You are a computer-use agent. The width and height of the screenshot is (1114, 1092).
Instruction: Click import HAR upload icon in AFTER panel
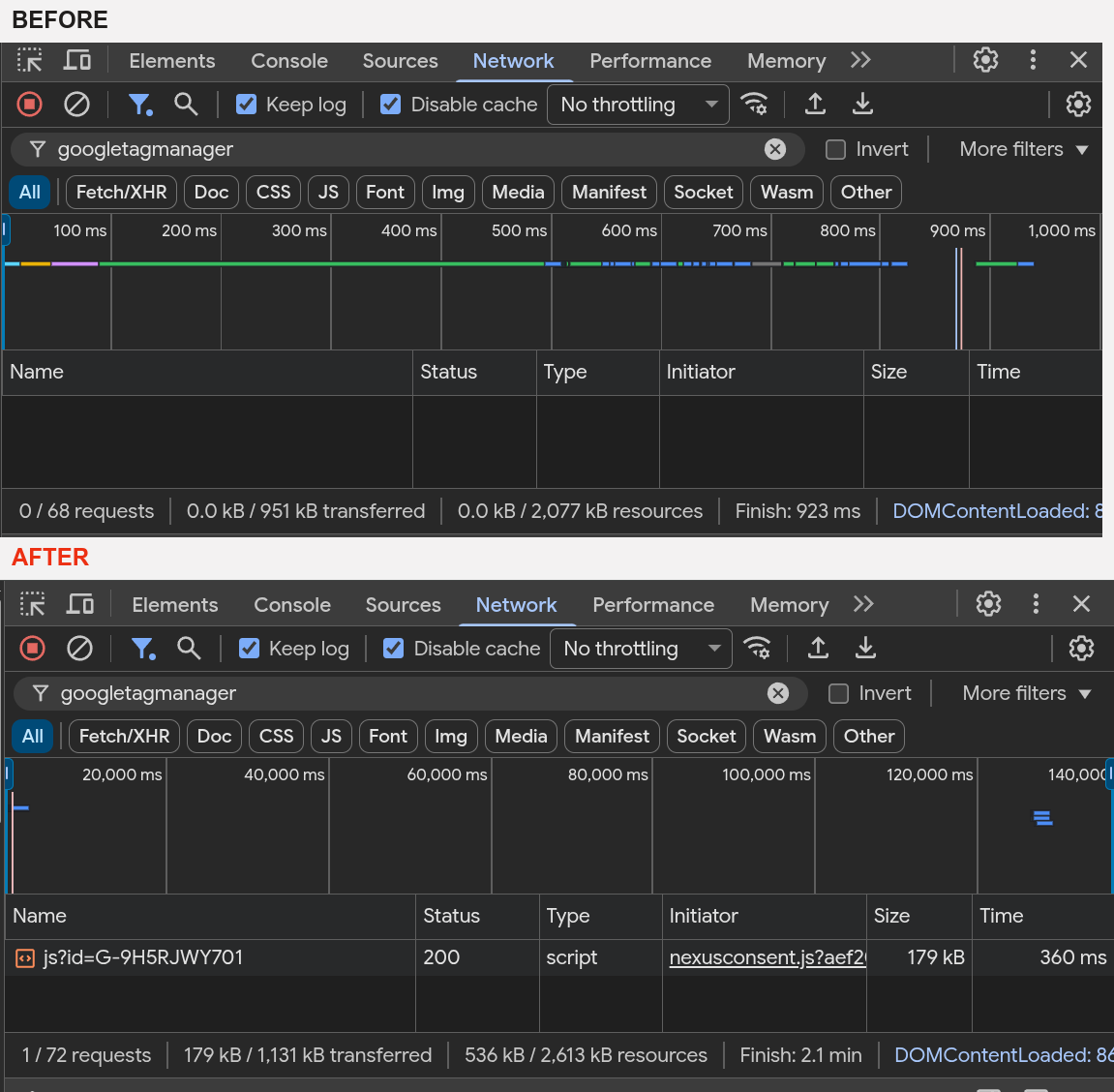click(818, 649)
